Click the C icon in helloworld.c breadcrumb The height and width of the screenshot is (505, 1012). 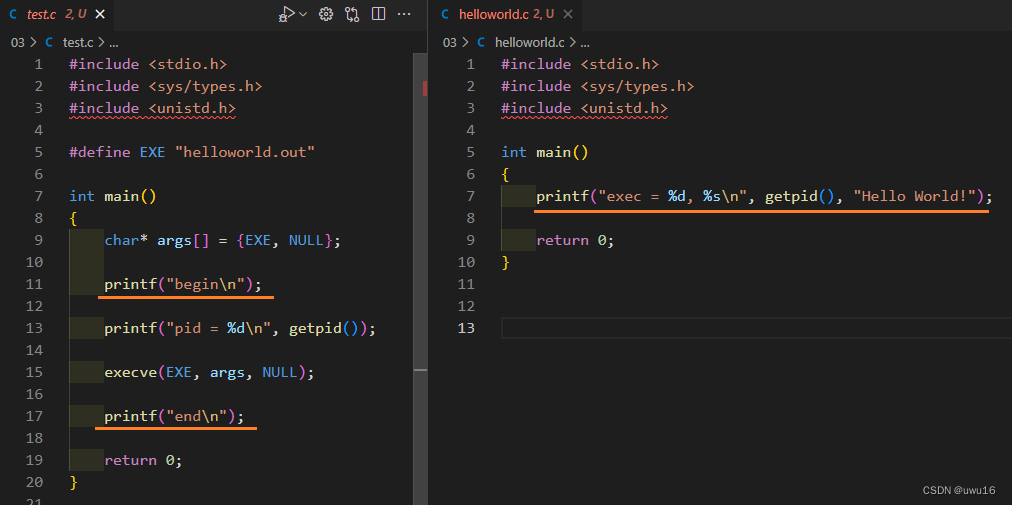pos(481,43)
